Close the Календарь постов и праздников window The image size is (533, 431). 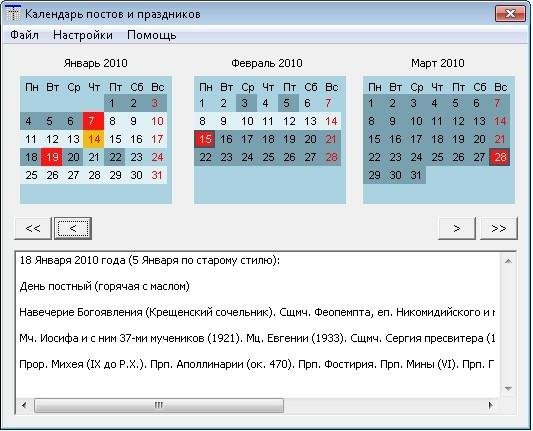pos(510,14)
